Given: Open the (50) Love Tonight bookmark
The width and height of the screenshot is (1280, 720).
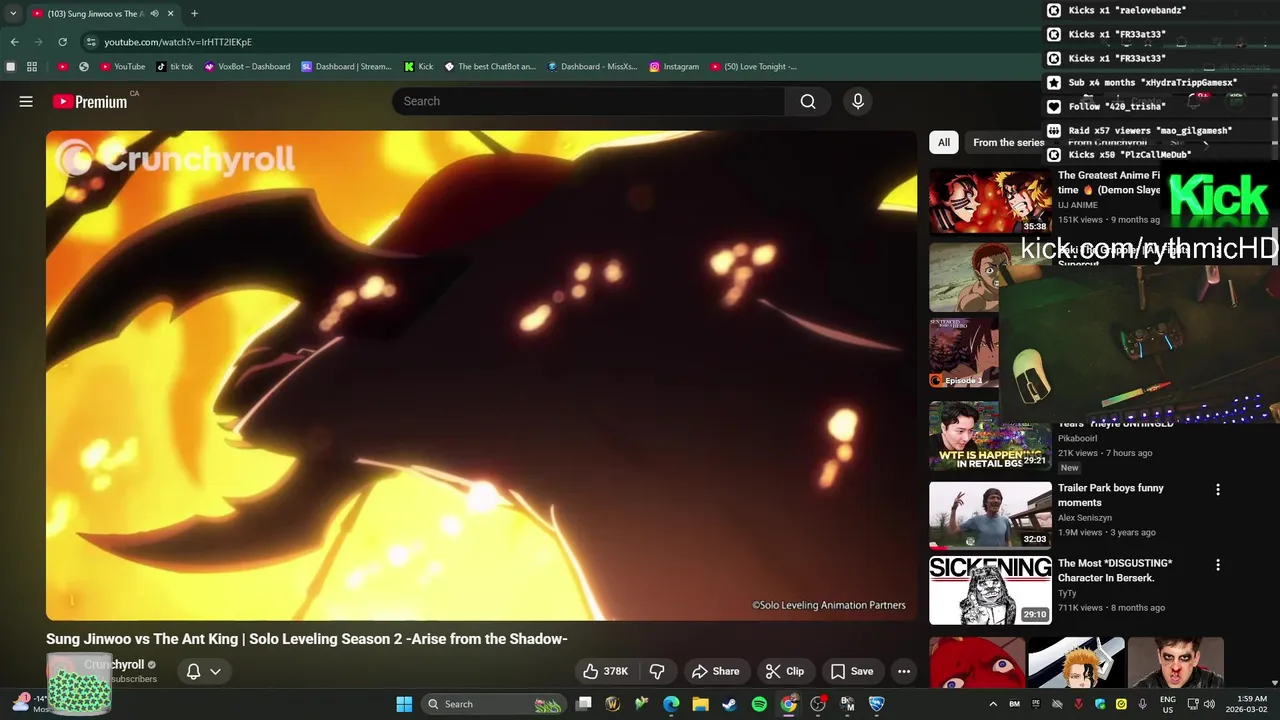Looking at the screenshot, I should (x=754, y=67).
